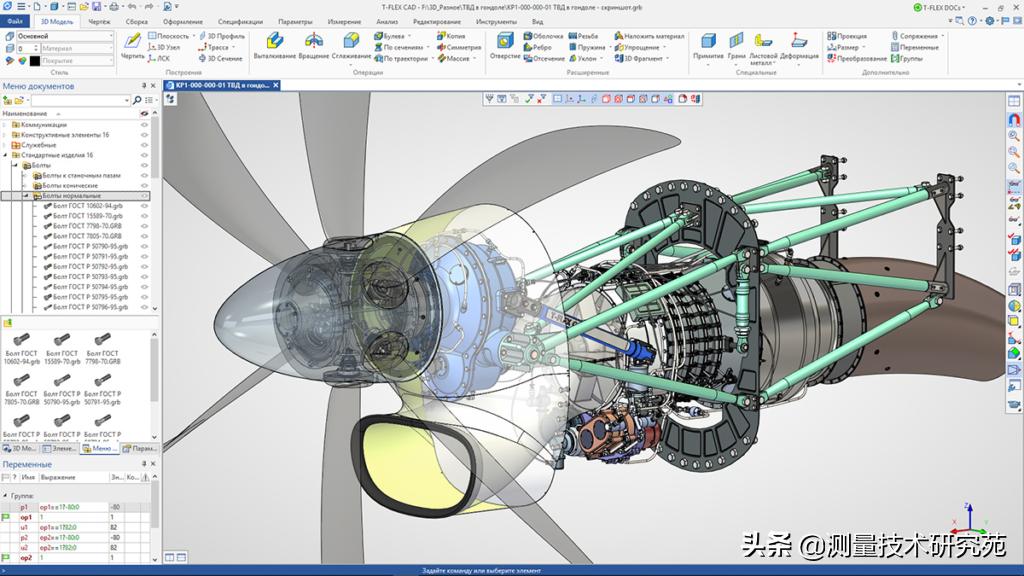Toggle visibility eye for Коммуникации group

(145, 124)
